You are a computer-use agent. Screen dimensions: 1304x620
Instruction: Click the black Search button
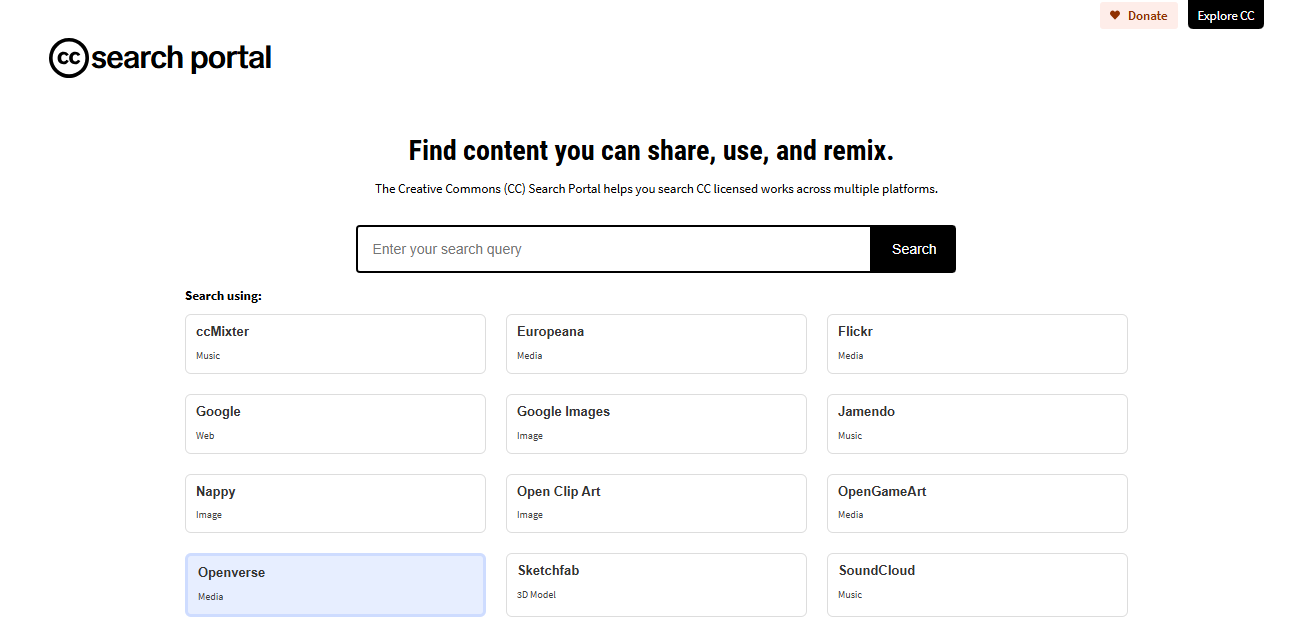click(x=913, y=249)
